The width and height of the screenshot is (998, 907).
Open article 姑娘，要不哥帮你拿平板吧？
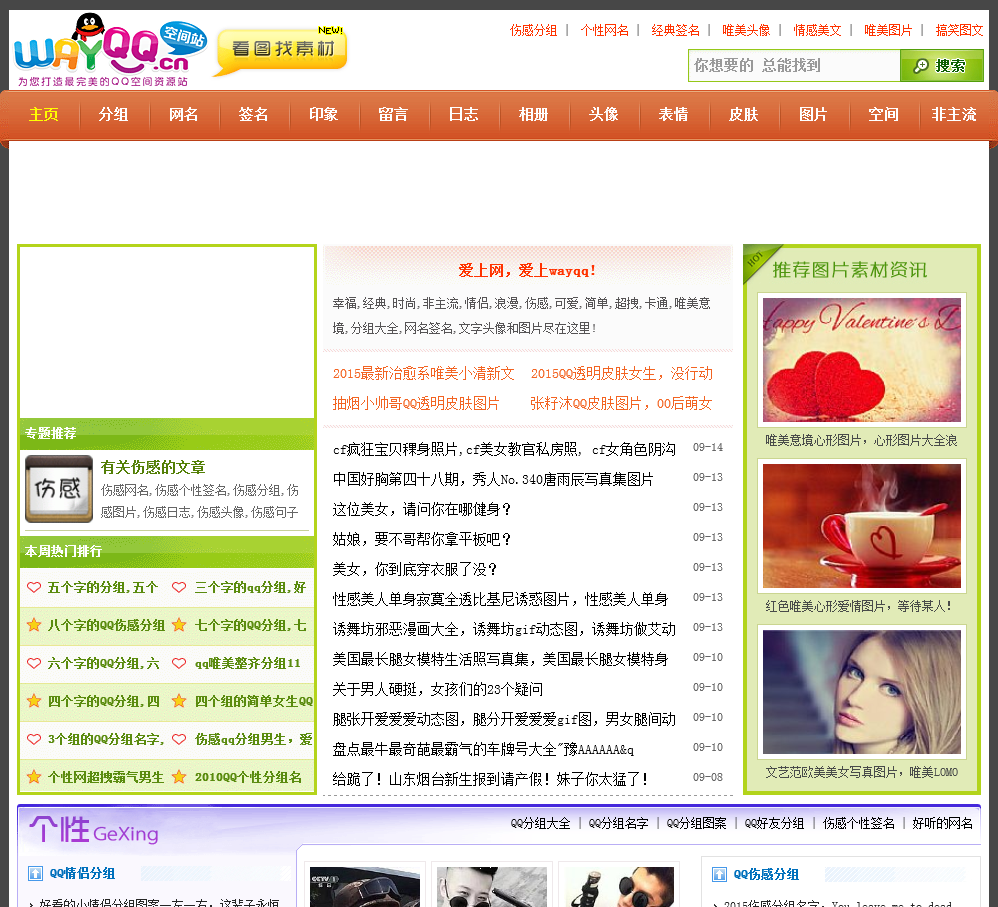[x=422, y=539]
